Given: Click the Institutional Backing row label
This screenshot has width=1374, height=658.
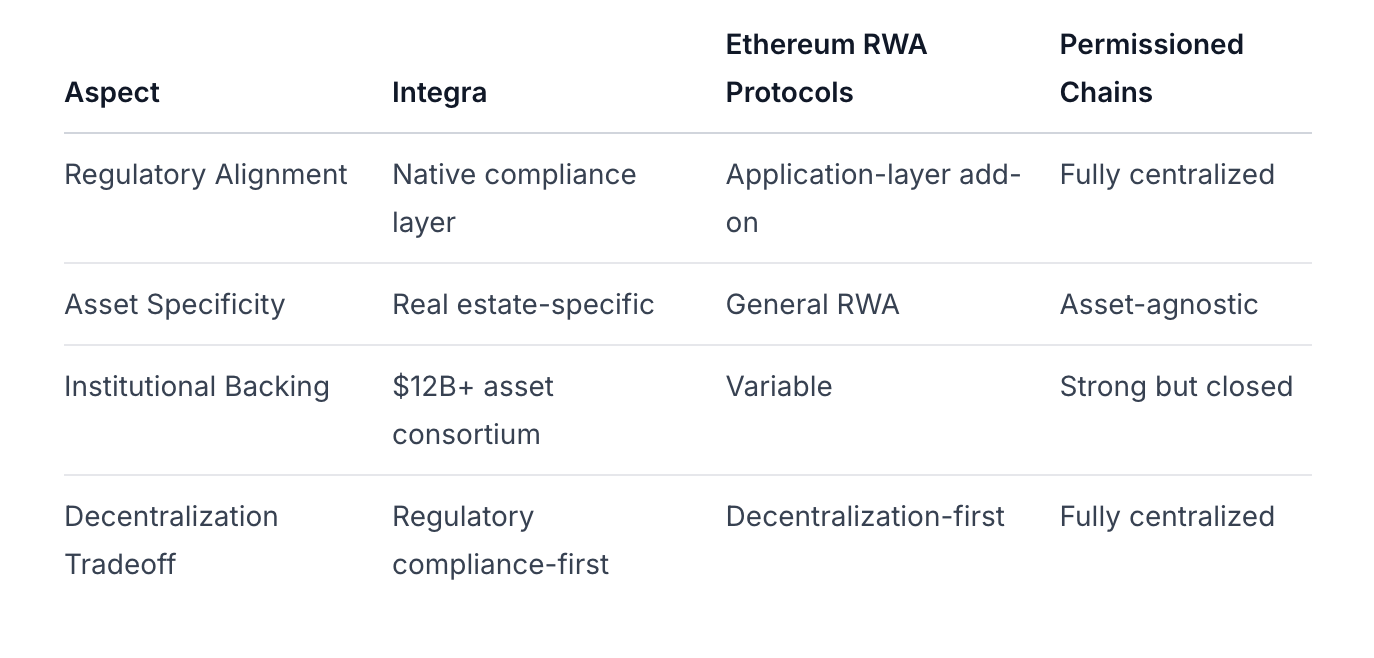Looking at the screenshot, I should [x=196, y=386].
